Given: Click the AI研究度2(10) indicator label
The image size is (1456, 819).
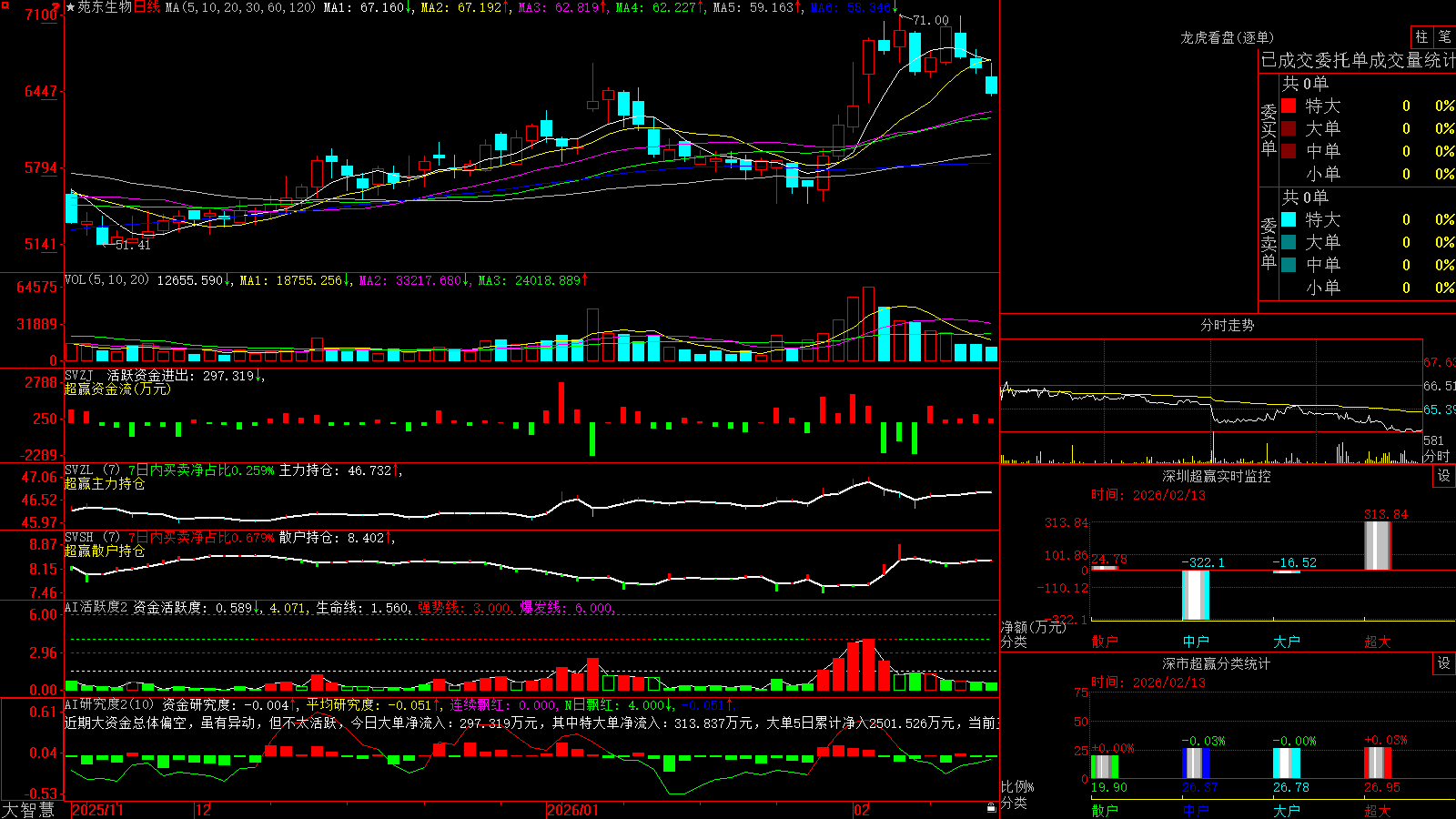Looking at the screenshot, I should (x=109, y=704).
